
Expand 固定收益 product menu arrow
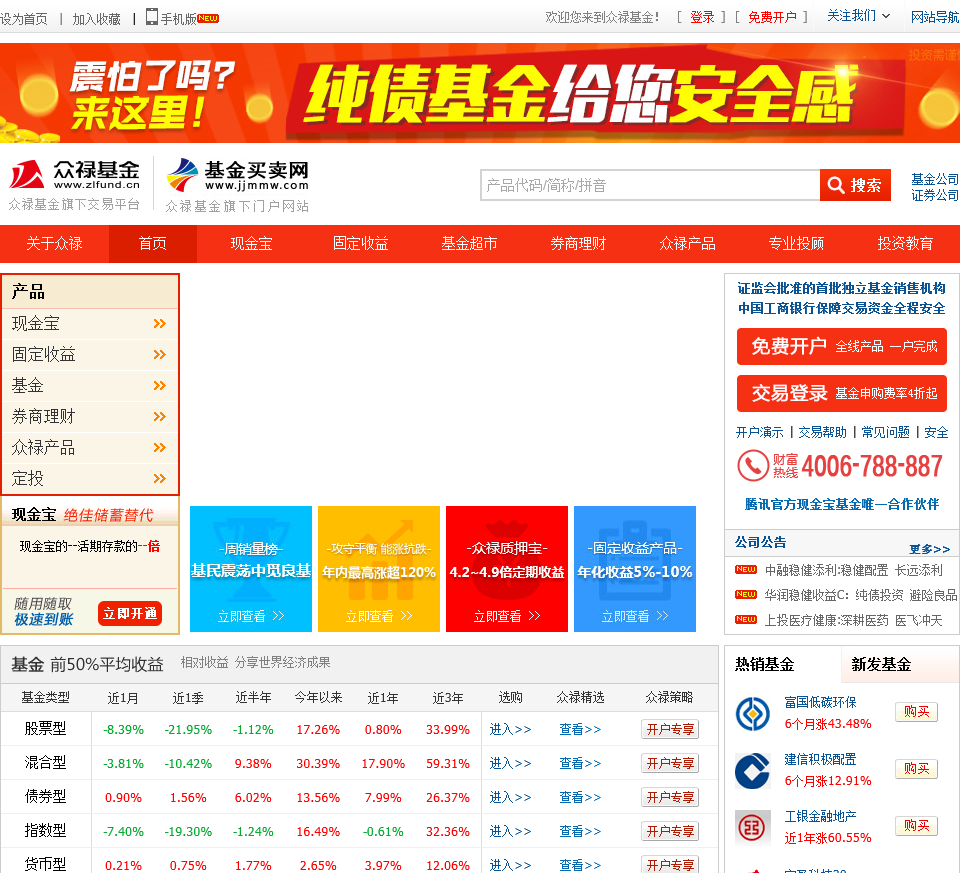pyautogui.click(x=160, y=354)
